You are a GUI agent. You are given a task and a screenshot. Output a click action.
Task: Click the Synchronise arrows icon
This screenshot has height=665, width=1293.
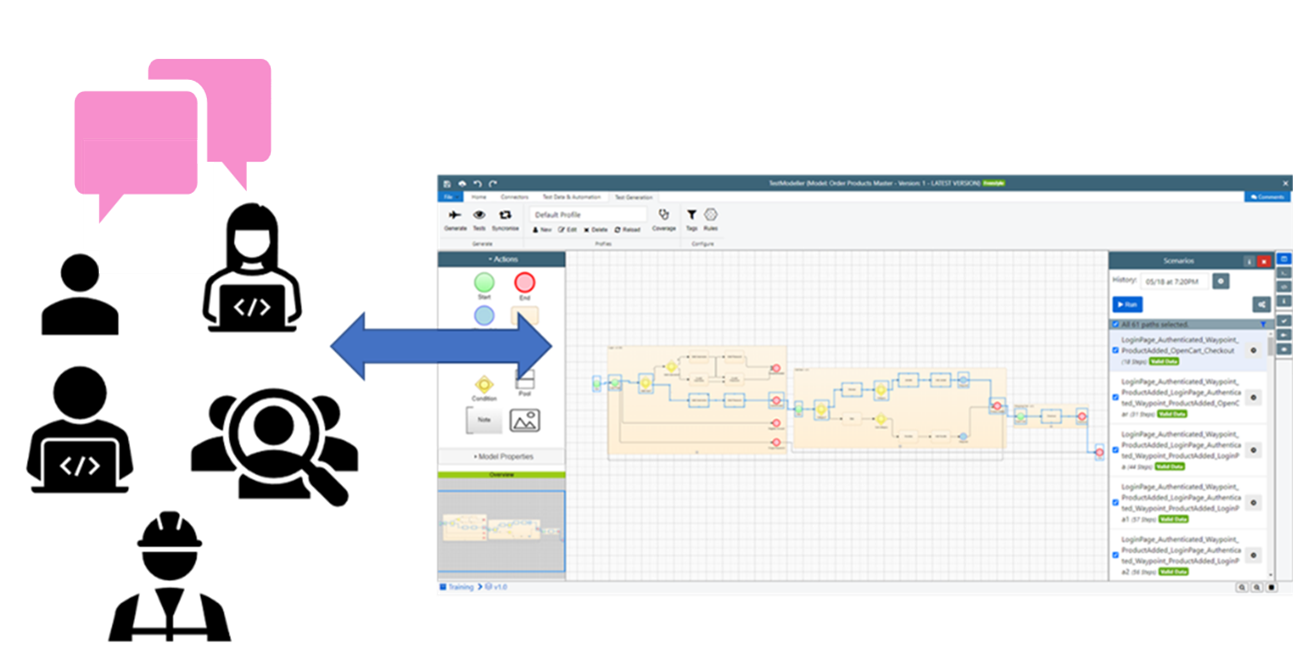click(505, 215)
